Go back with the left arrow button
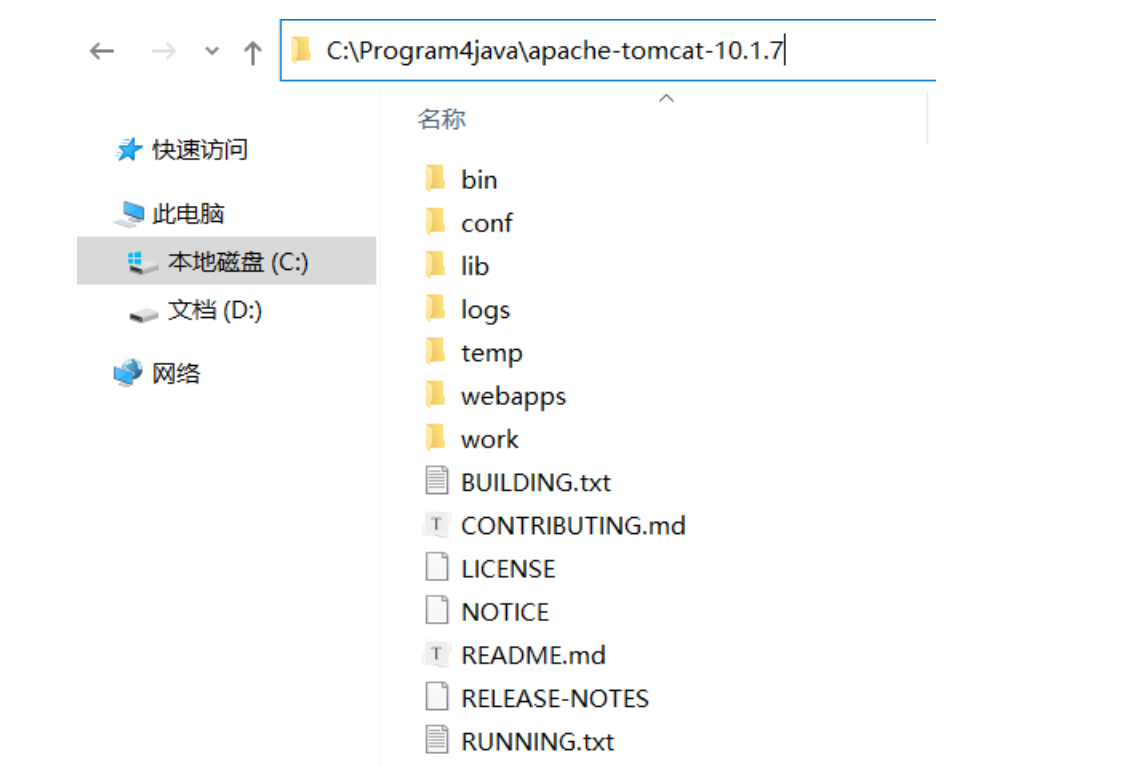This screenshot has width=1126, height=767. (102, 51)
